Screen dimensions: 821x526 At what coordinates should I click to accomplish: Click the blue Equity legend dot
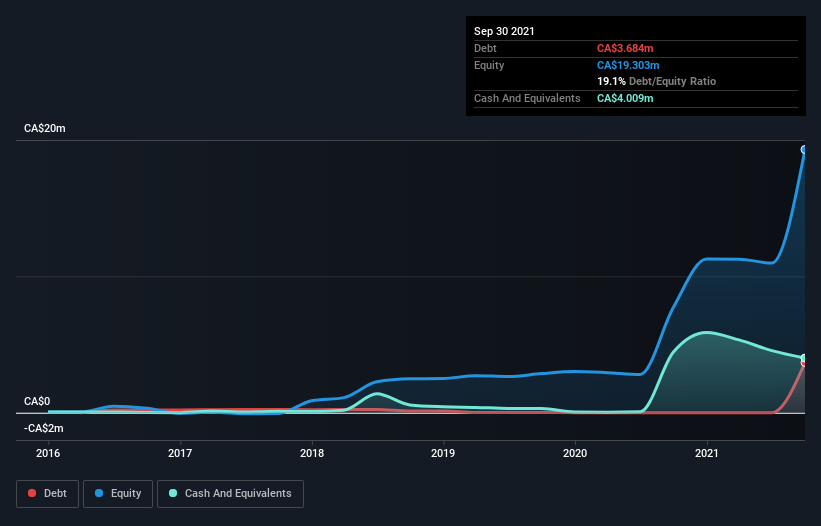[99, 493]
